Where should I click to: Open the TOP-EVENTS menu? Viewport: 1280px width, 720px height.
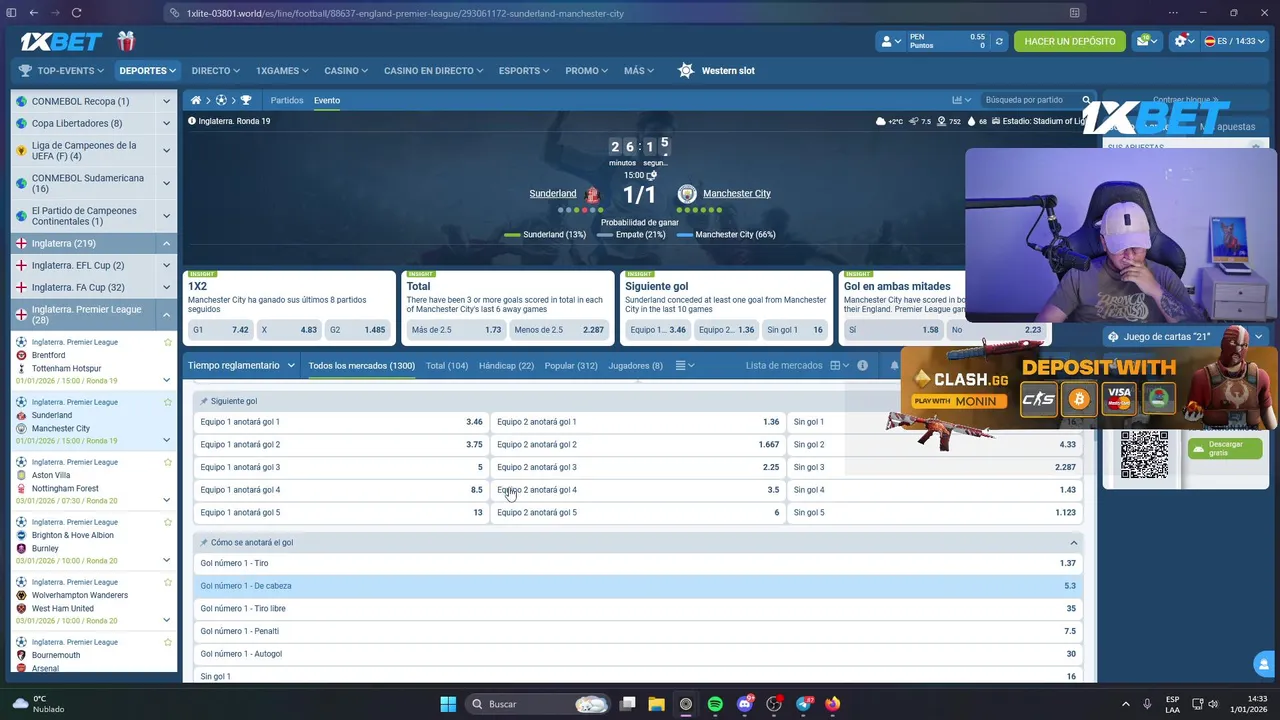61,71
